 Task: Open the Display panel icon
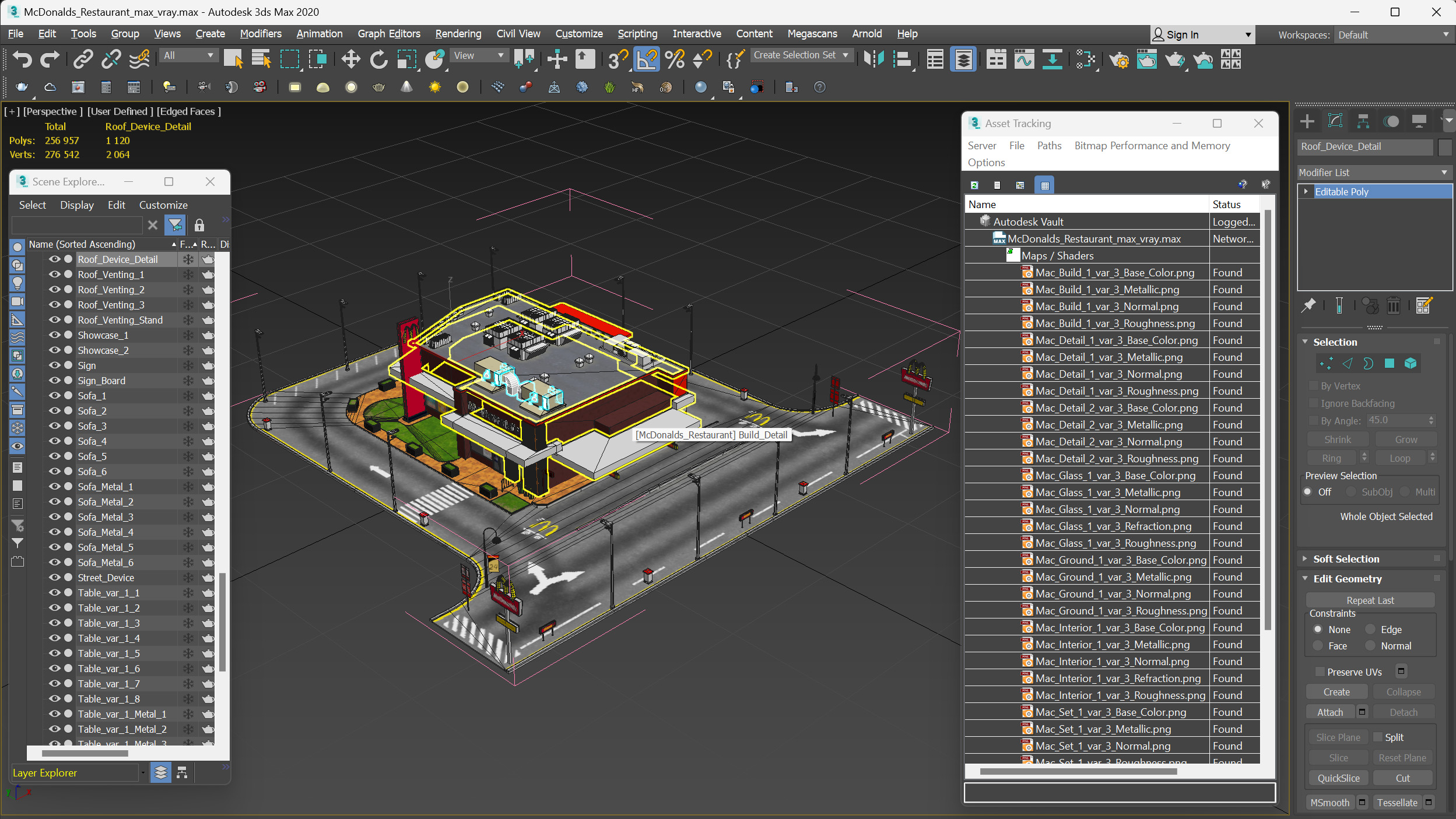click(x=1419, y=121)
